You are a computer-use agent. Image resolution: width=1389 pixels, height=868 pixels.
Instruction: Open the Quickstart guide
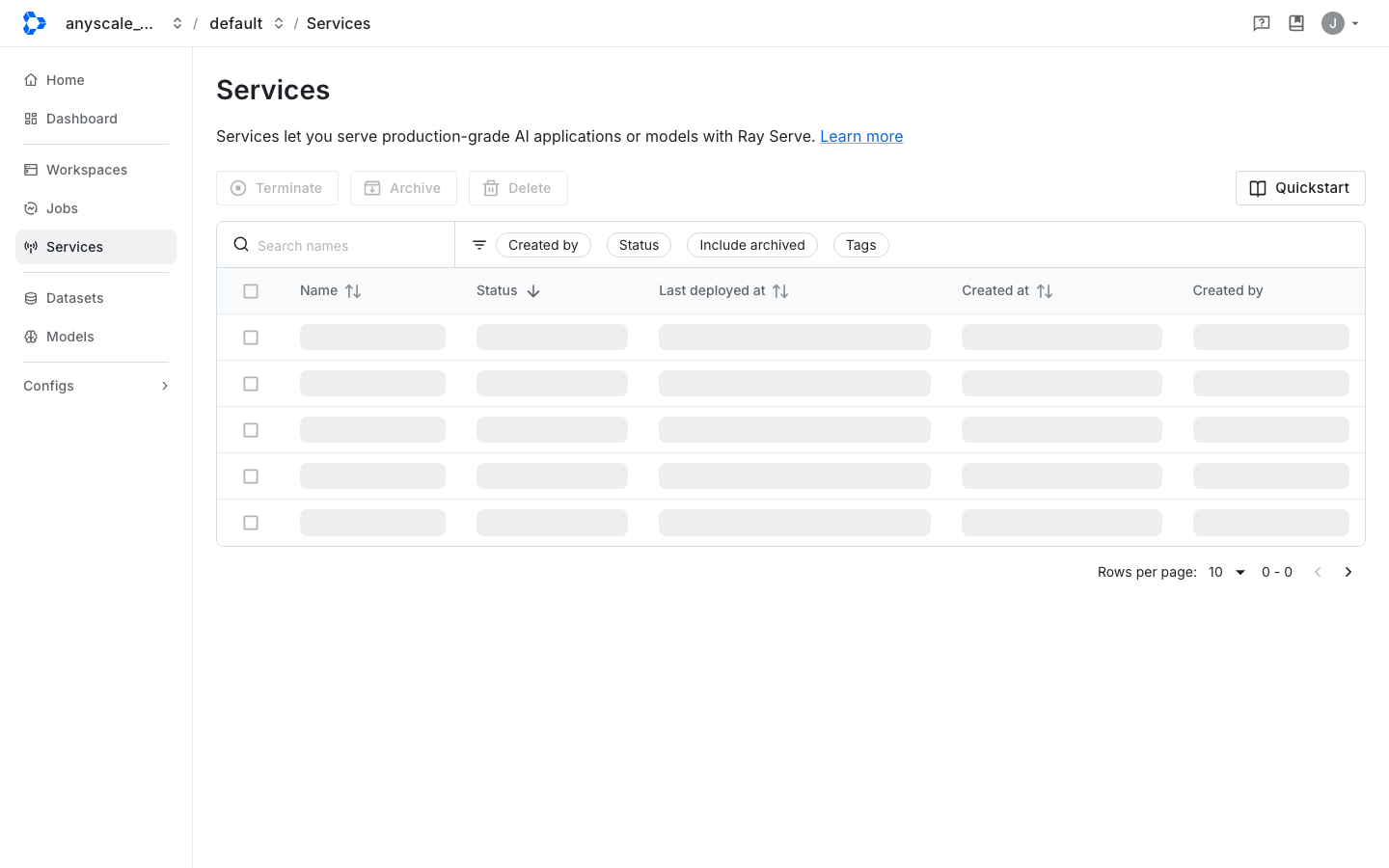point(1300,188)
